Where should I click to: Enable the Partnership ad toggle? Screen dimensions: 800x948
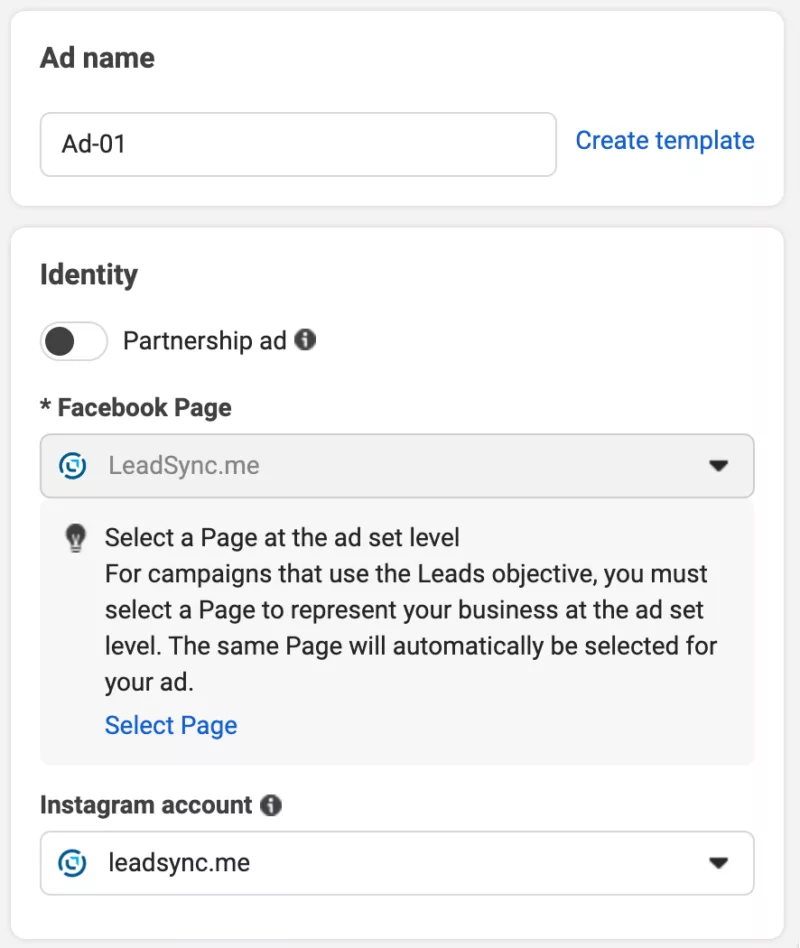tap(73, 341)
